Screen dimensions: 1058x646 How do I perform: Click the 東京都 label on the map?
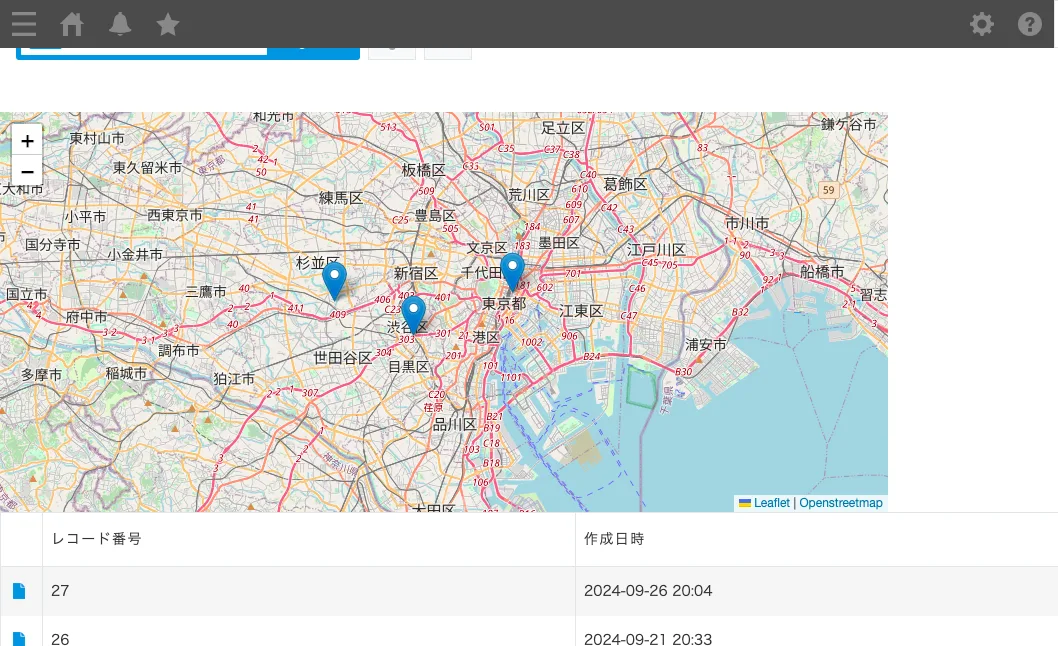tap(504, 303)
